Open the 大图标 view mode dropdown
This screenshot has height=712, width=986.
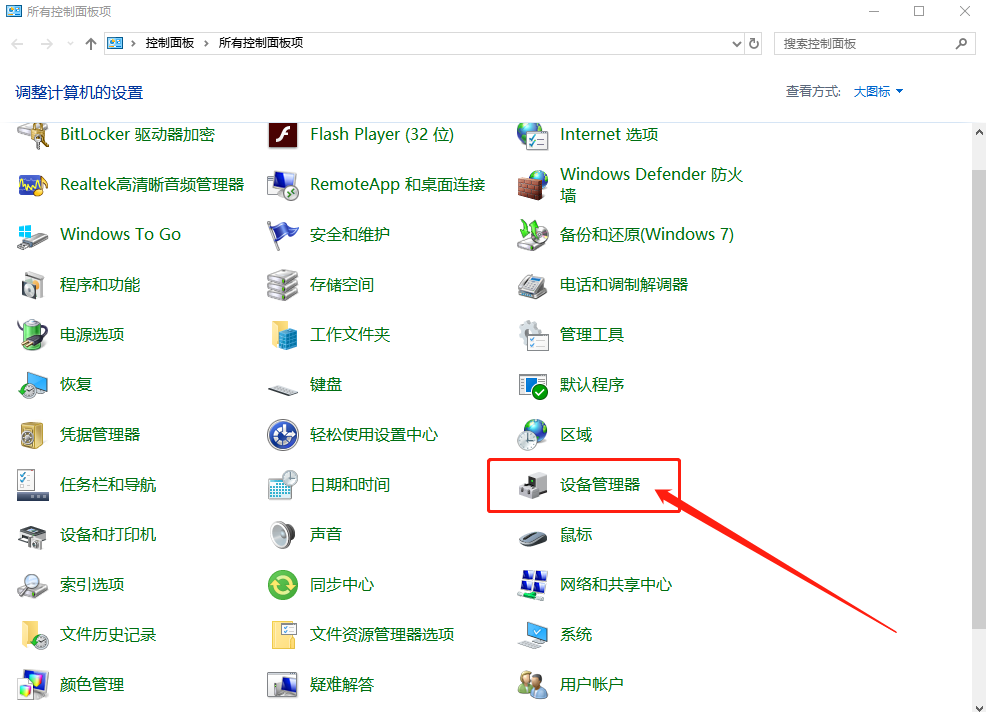878,92
